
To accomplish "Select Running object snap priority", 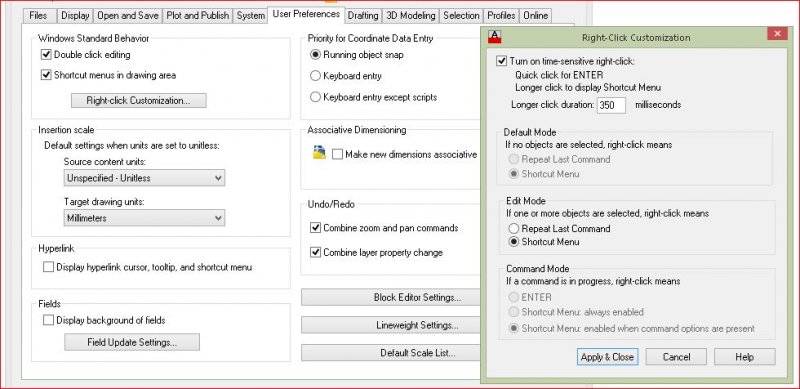I will pyautogui.click(x=315, y=54).
